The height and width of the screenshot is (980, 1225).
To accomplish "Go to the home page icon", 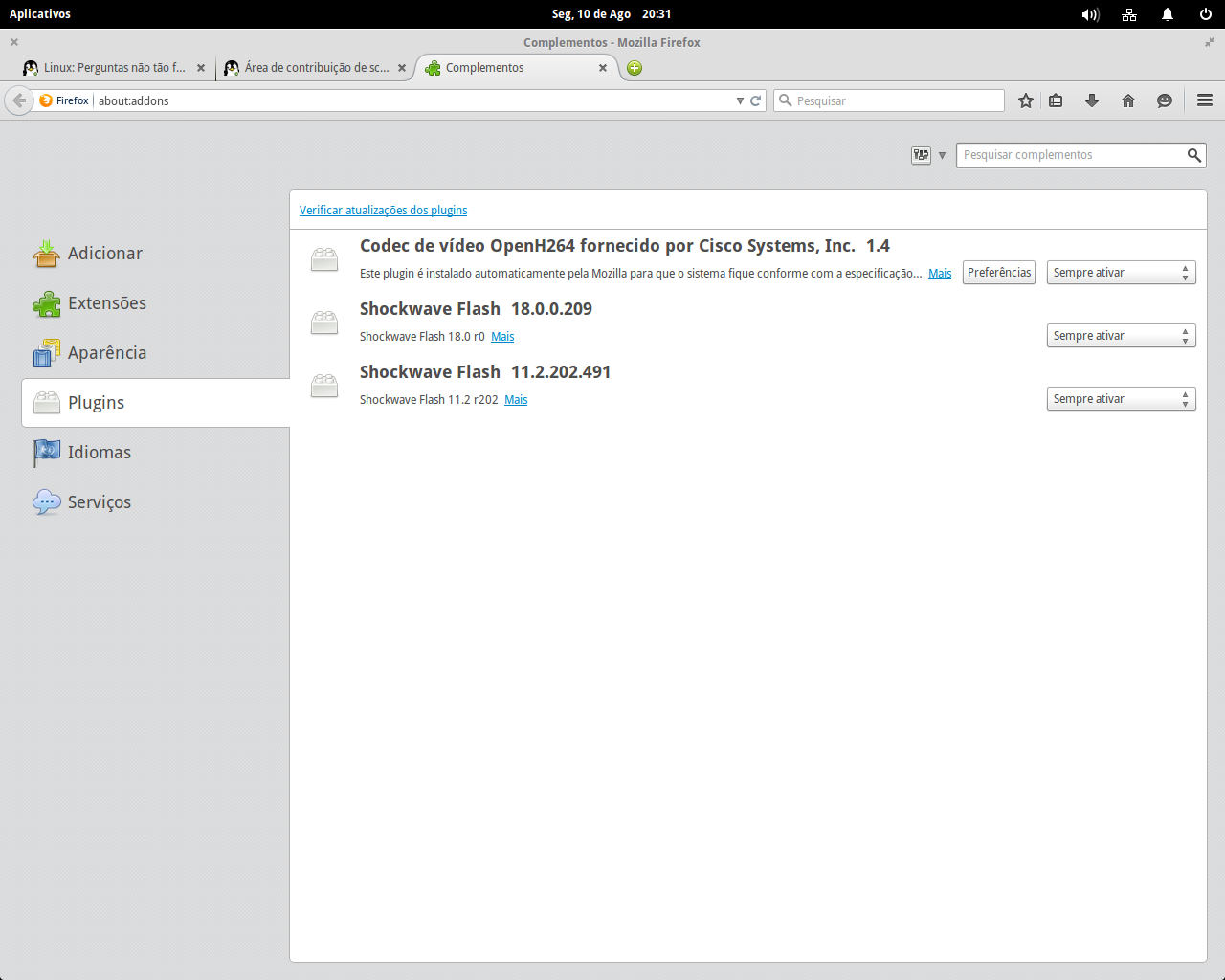I will [1128, 100].
